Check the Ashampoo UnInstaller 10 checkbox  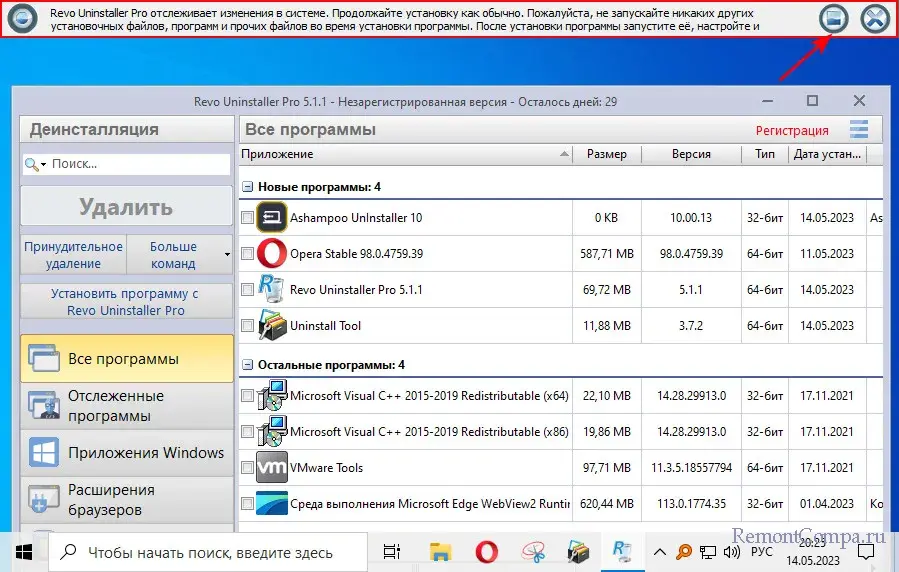(248, 218)
